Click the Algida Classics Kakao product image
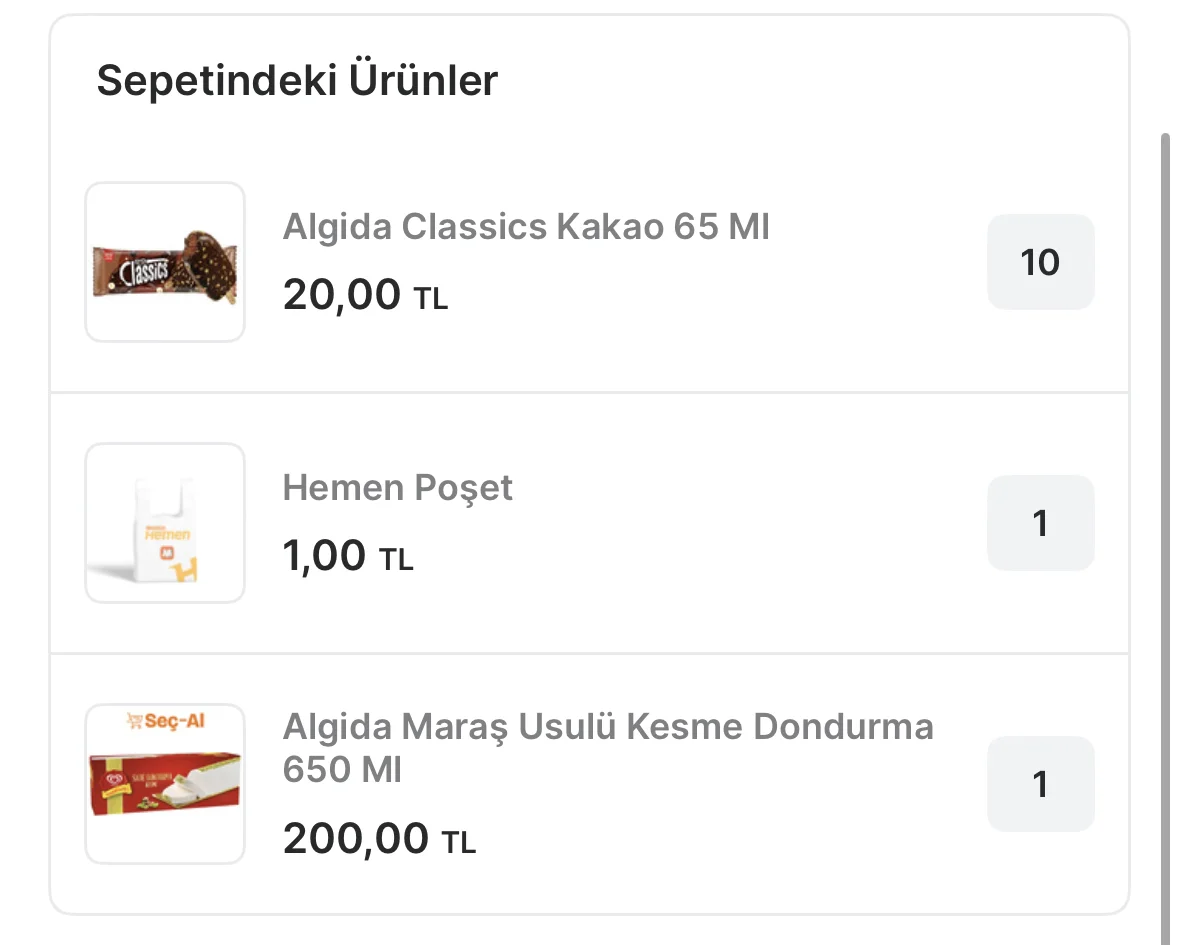The width and height of the screenshot is (1179, 945). (165, 262)
